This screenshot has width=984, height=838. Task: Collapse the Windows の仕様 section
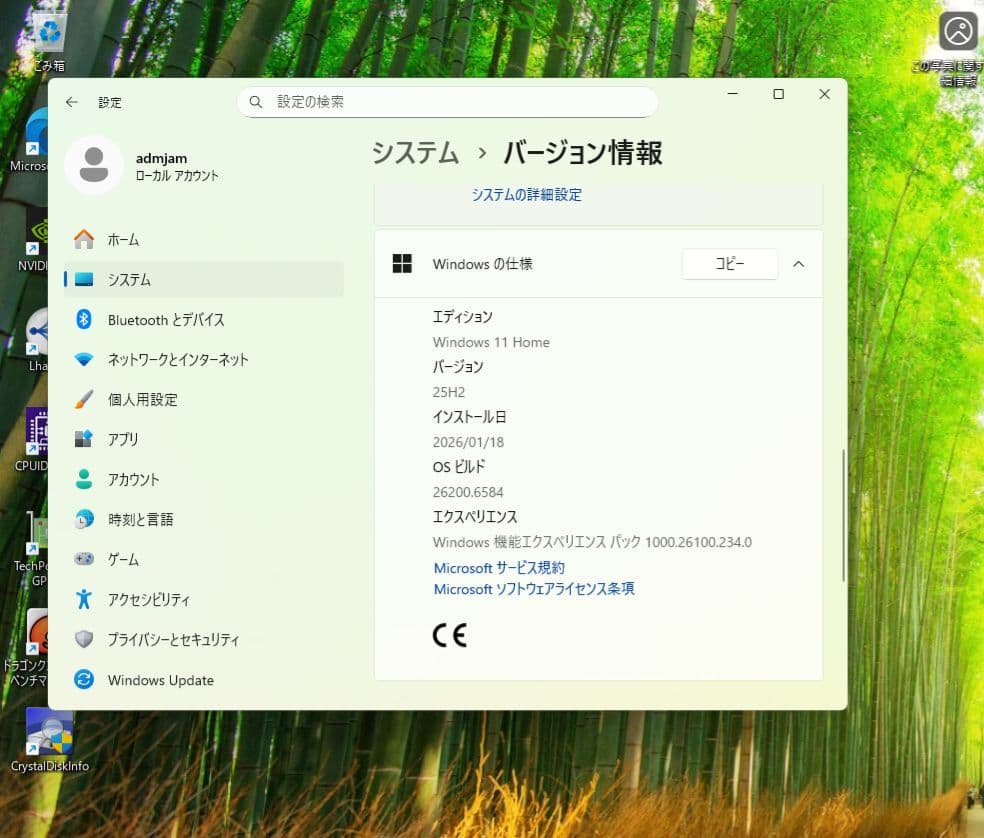pos(797,264)
